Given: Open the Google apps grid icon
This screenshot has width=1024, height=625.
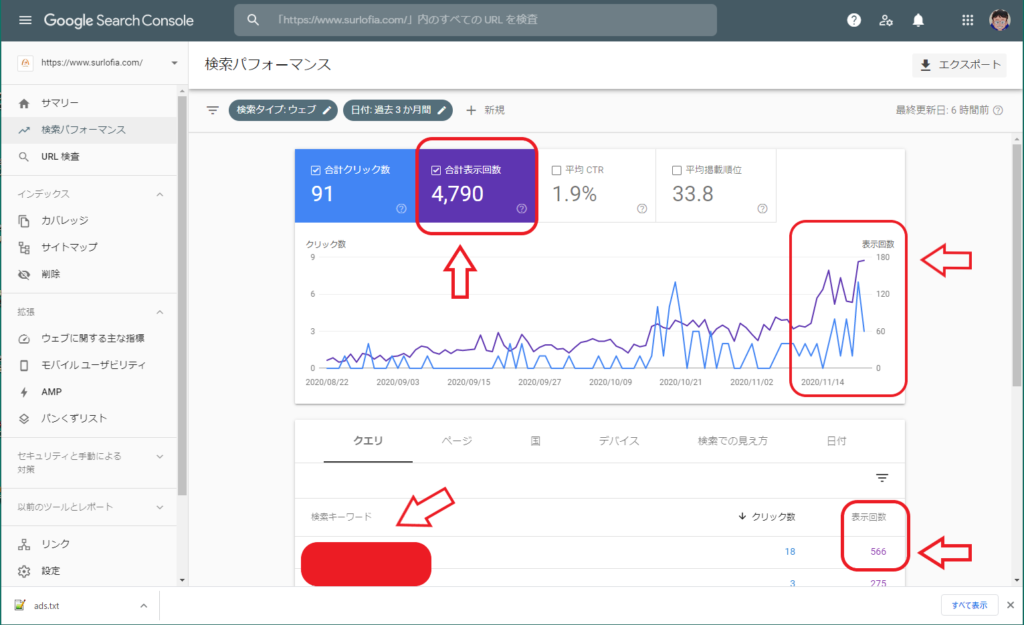Looking at the screenshot, I should [x=966, y=19].
